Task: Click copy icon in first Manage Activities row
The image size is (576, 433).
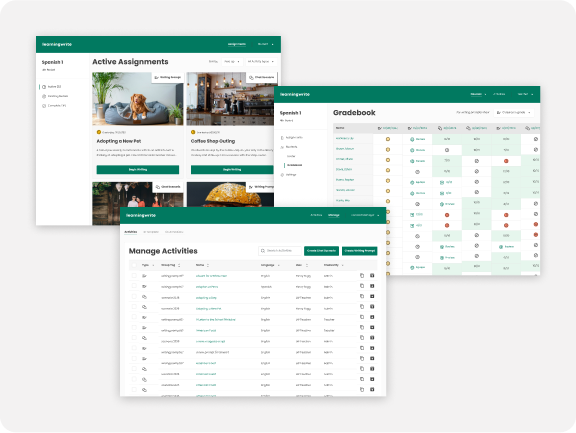Action: click(362, 275)
